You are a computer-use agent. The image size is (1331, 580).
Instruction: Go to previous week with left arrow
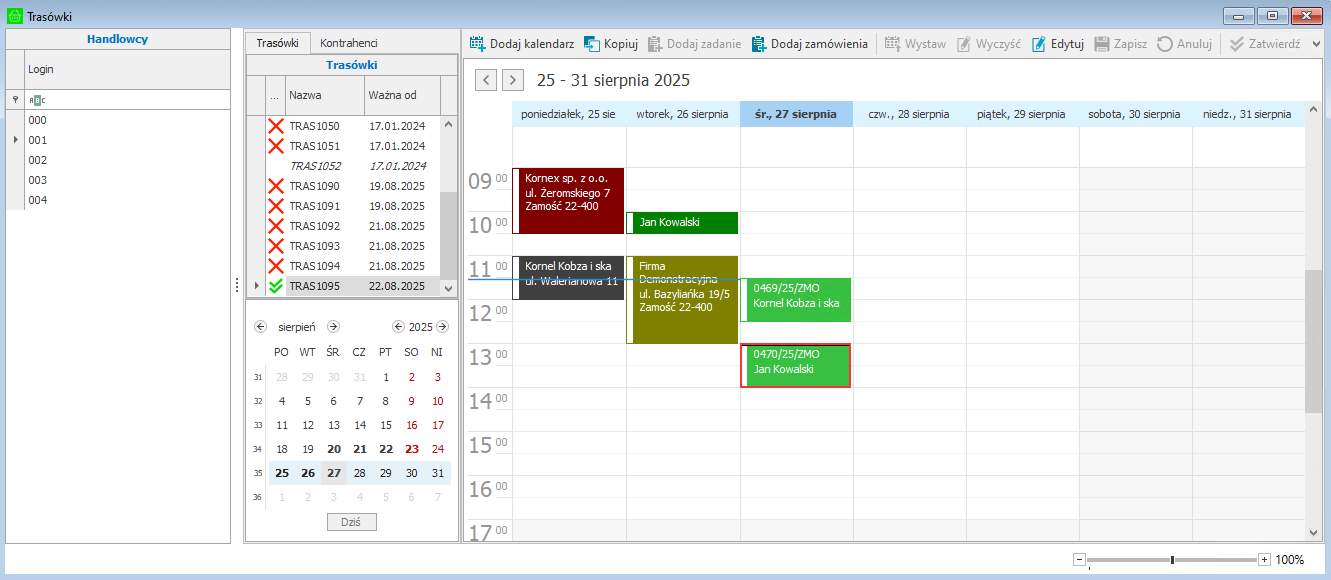486,80
